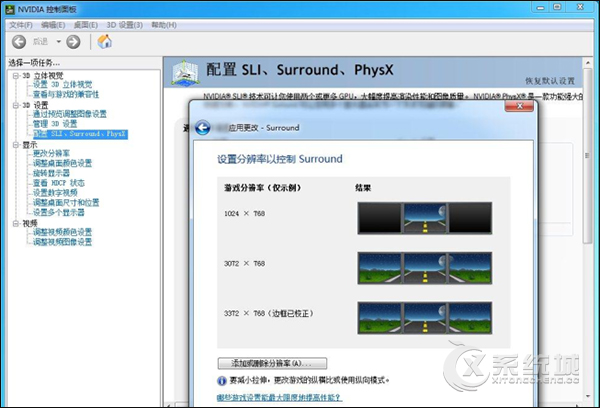Screen dimensions: 600x408
Task: Click the 1024 × 768 result thumbnail
Action: (x=425, y=218)
